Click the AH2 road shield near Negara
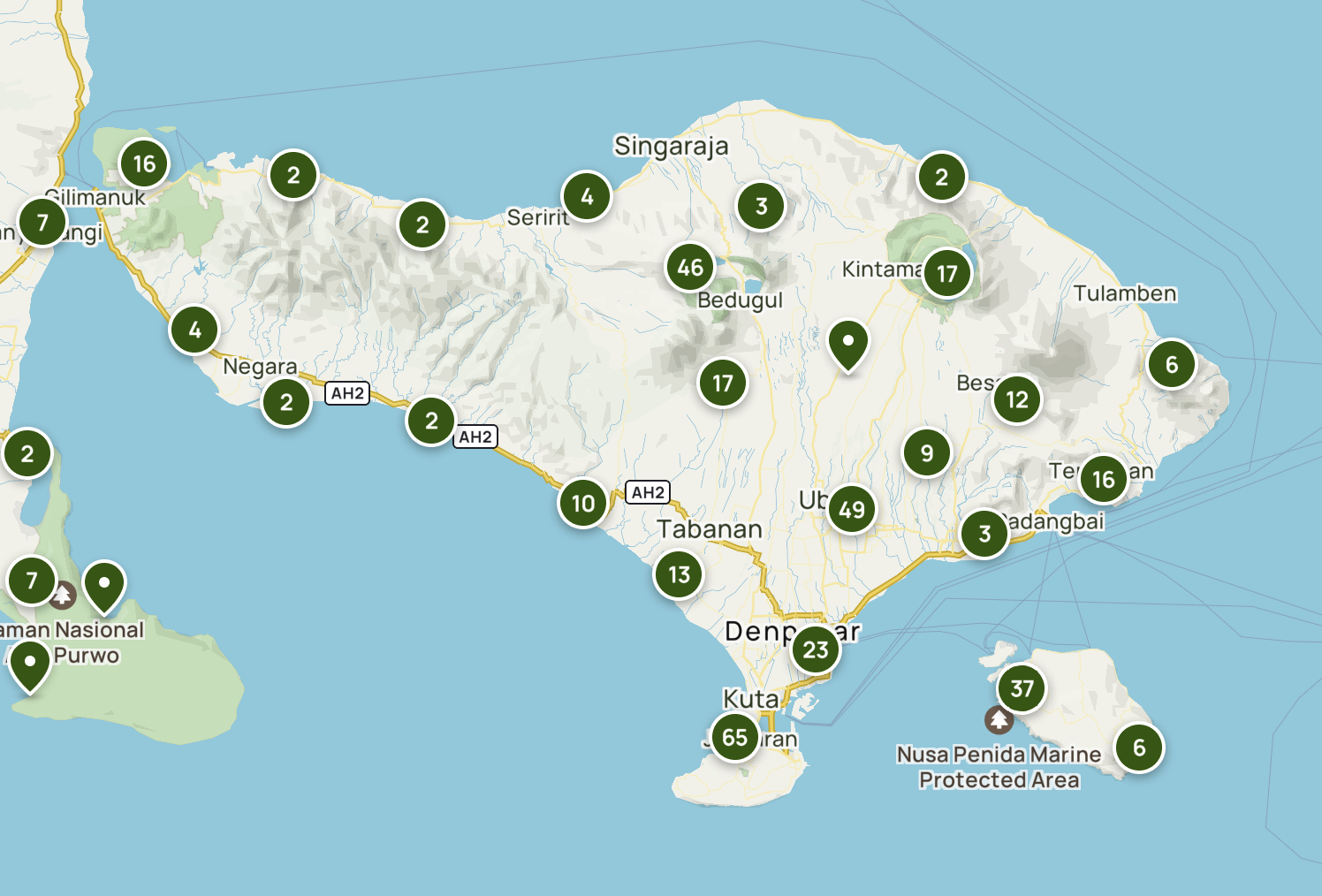The image size is (1322, 896). coord(347,393)
